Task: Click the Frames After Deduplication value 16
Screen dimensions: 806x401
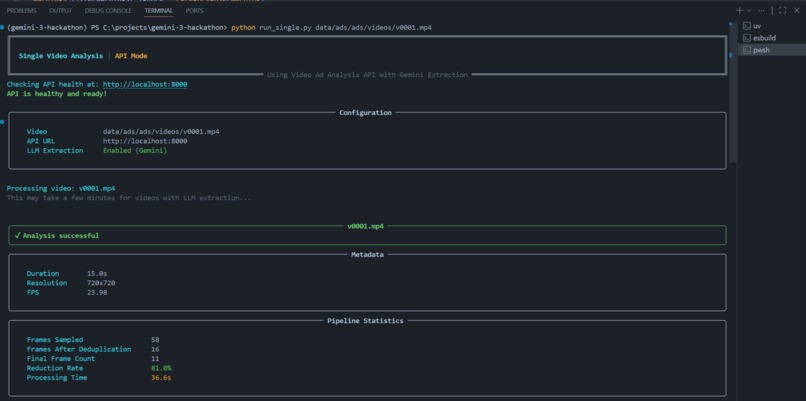Action: tap(155, 349)
